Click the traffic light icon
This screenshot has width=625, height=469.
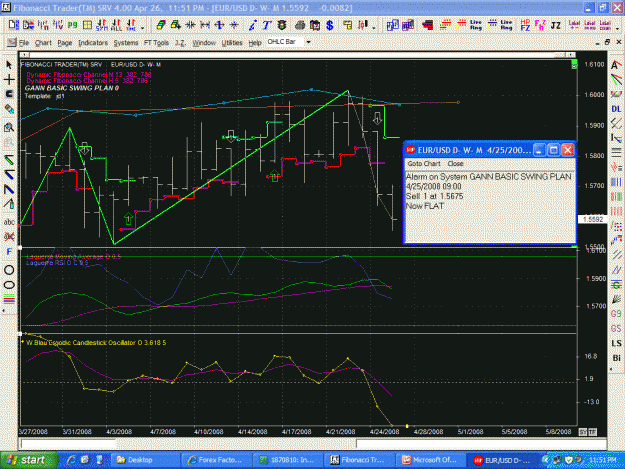tap(282, 26)
